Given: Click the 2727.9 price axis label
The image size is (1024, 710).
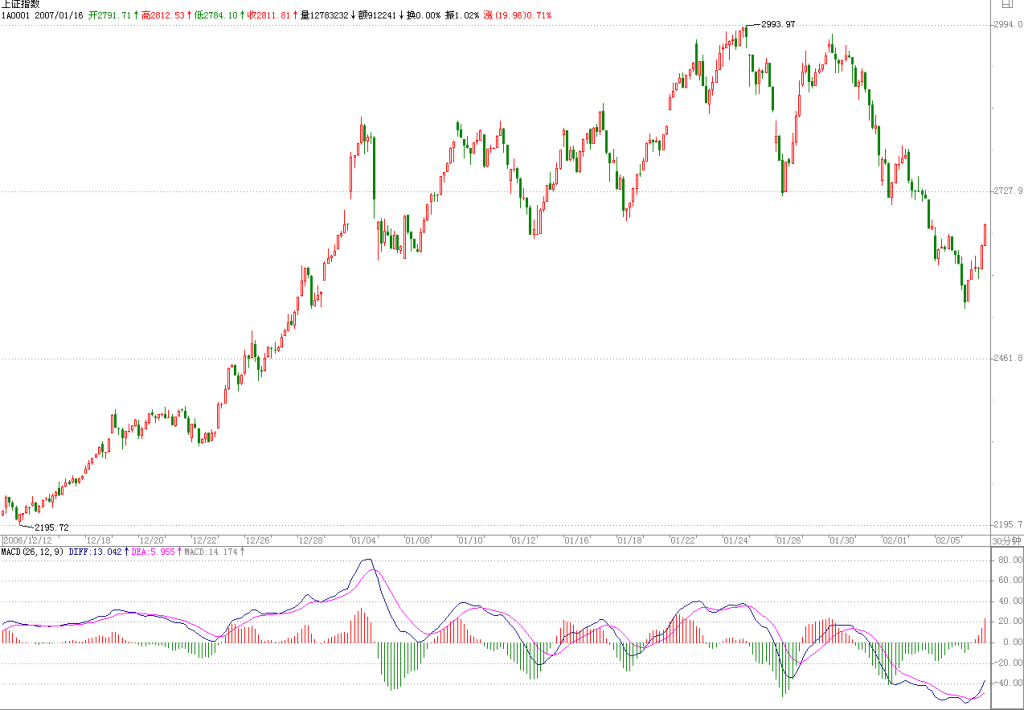Looking at the screenshot, I should click(x=1009, y=191).
